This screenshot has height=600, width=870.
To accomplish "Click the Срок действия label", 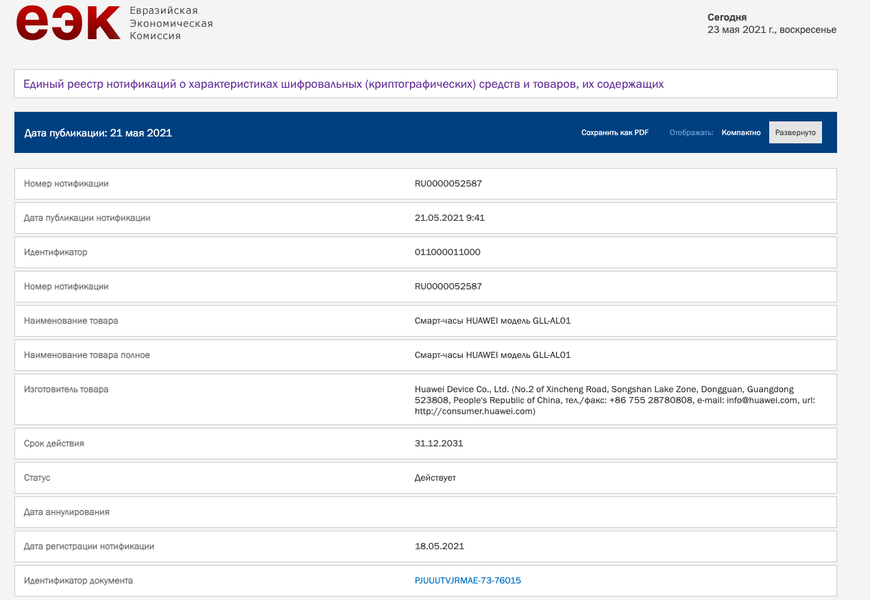I will pos(54,443).
